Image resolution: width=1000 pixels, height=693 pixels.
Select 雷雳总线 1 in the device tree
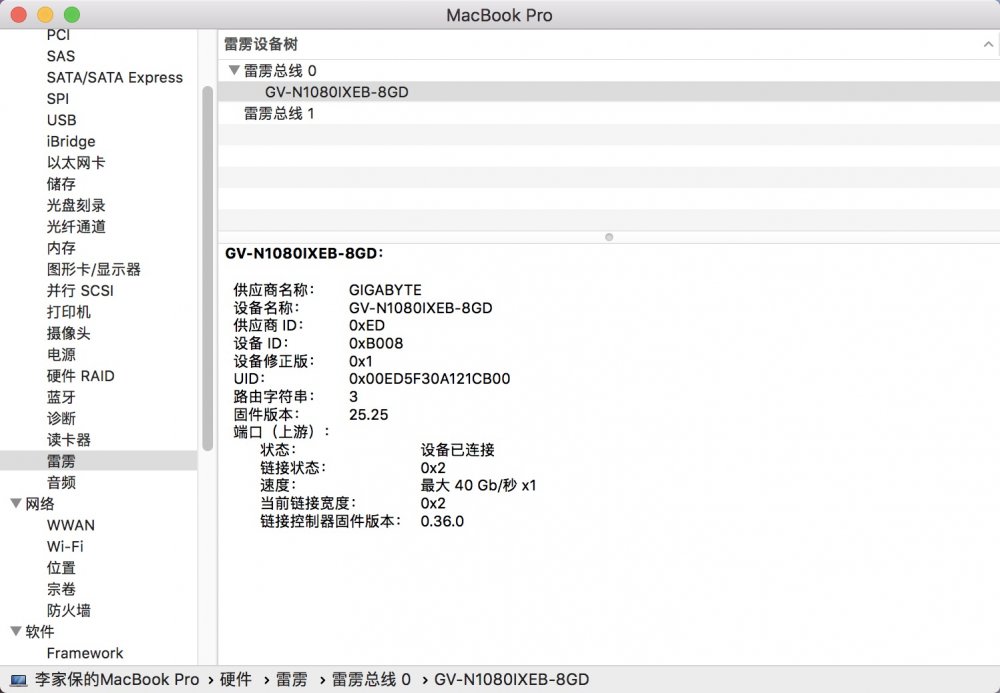pos(279,113)
